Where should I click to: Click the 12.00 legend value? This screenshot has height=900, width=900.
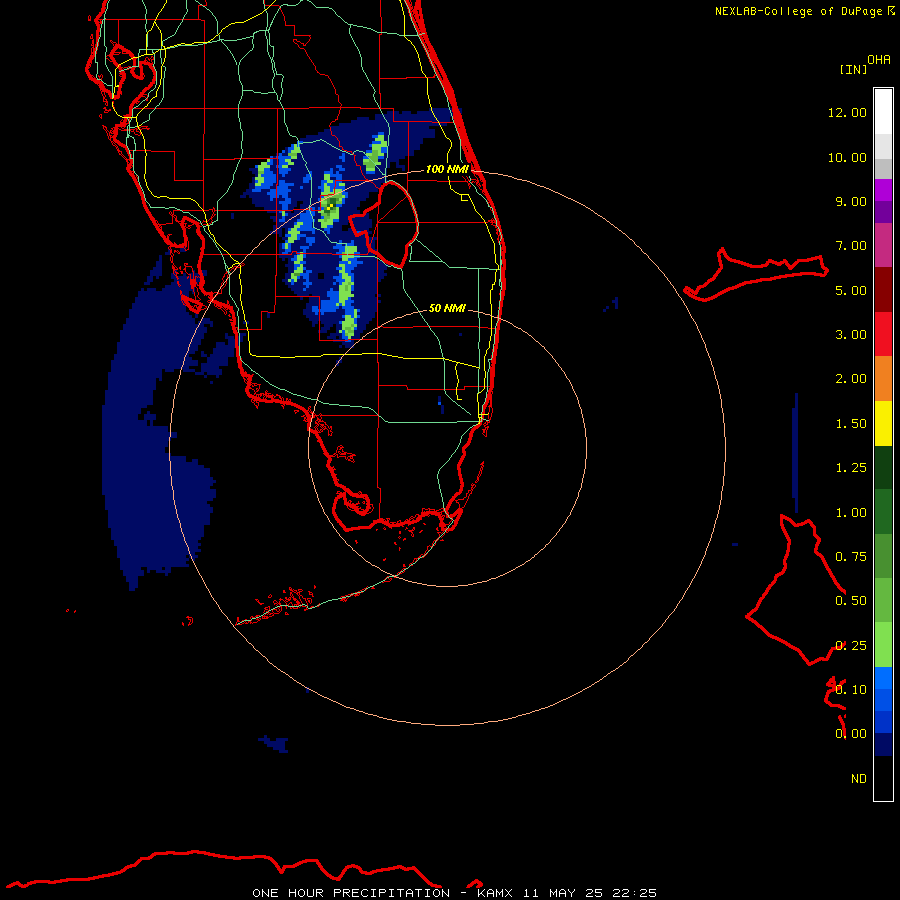(x=847, y=112)
